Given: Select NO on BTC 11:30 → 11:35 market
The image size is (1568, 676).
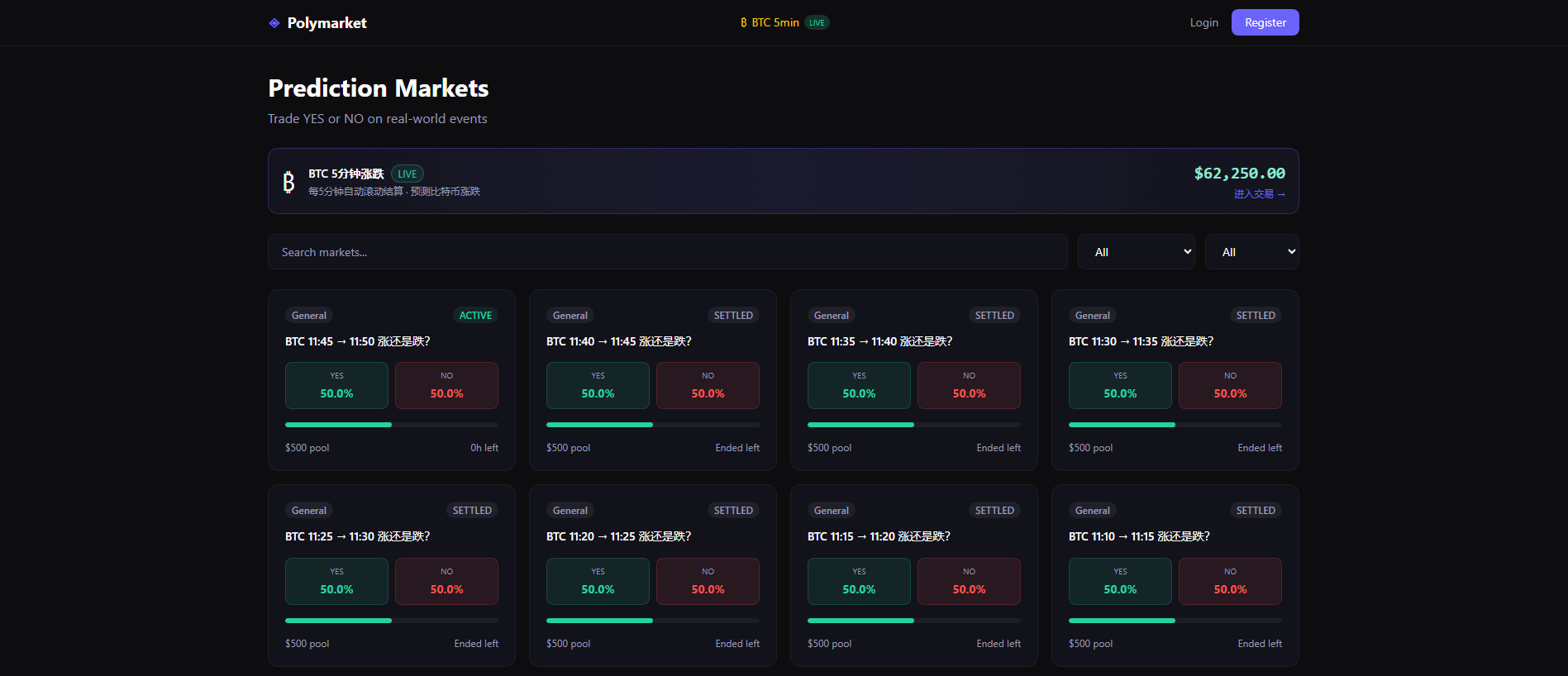Looking at the screenshot, I should pos(1230,385).
